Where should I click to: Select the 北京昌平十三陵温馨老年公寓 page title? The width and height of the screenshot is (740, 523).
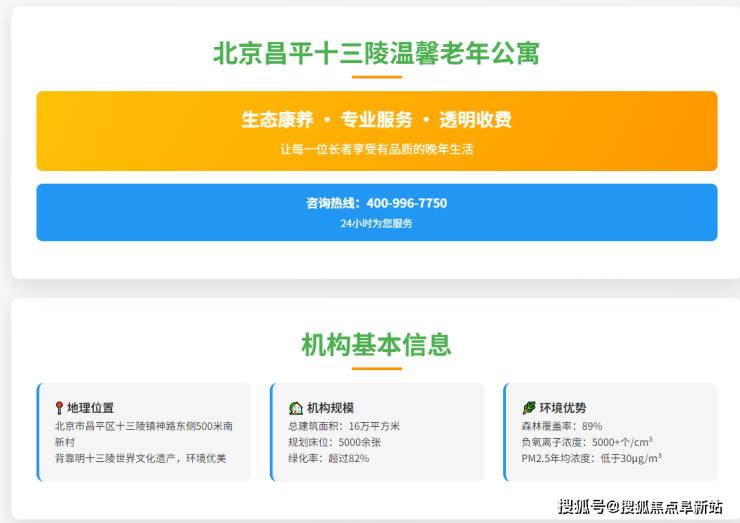point(376,53)
